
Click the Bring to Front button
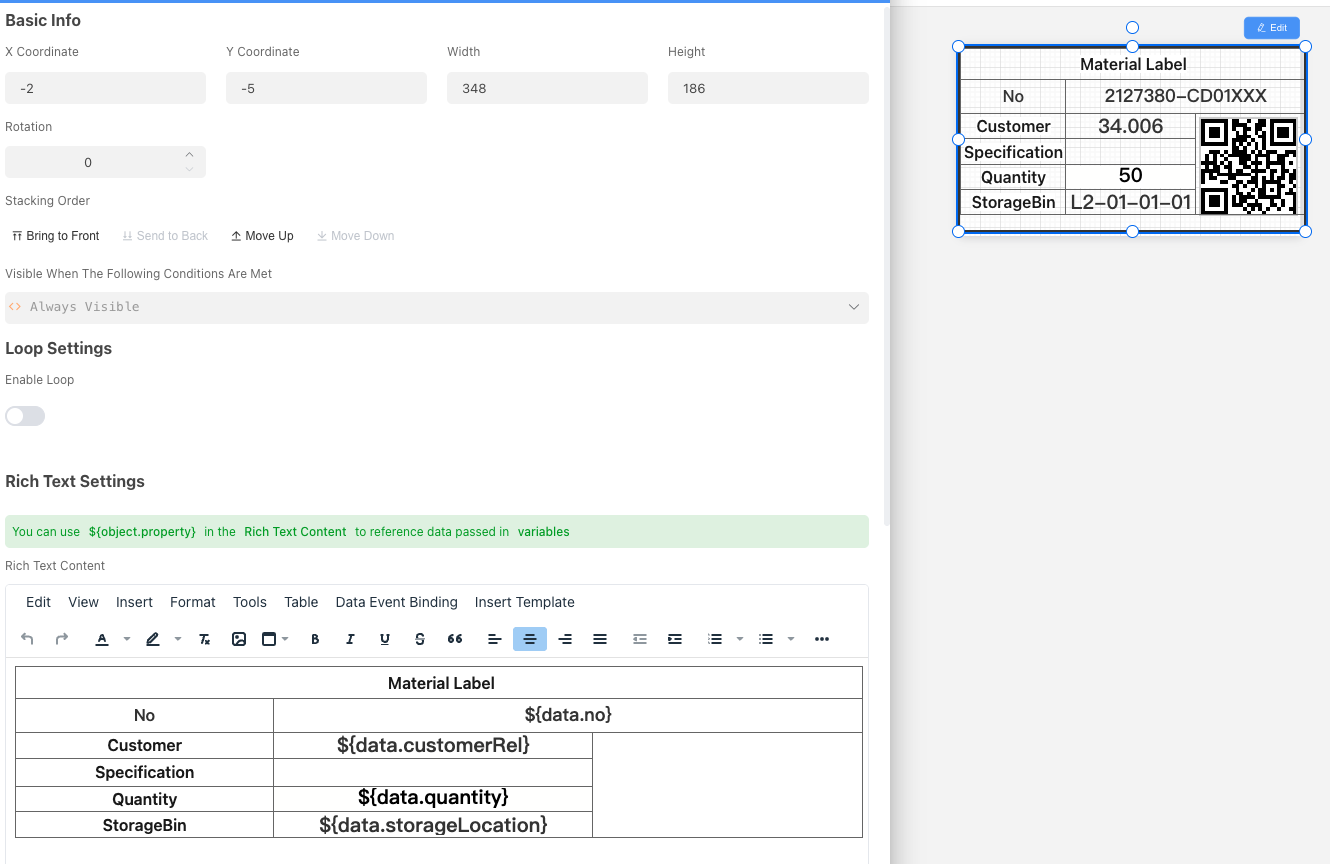tap(56, 236)
